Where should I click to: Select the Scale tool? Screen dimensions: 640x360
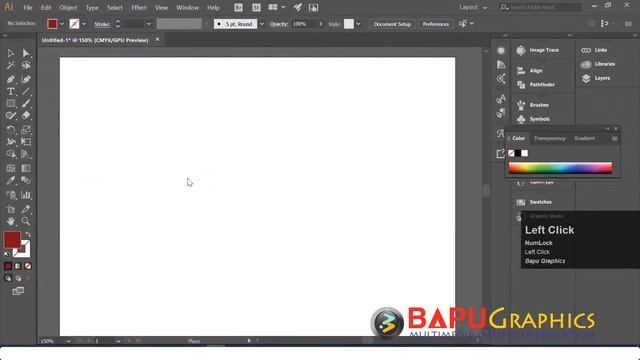26,130
